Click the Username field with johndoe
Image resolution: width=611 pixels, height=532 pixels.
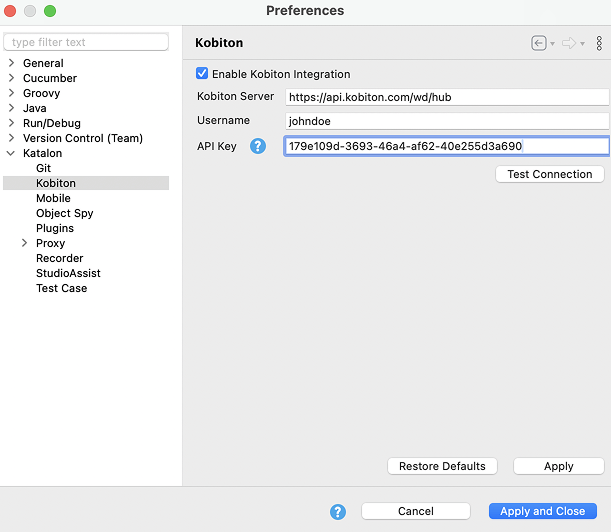point(447,121)
